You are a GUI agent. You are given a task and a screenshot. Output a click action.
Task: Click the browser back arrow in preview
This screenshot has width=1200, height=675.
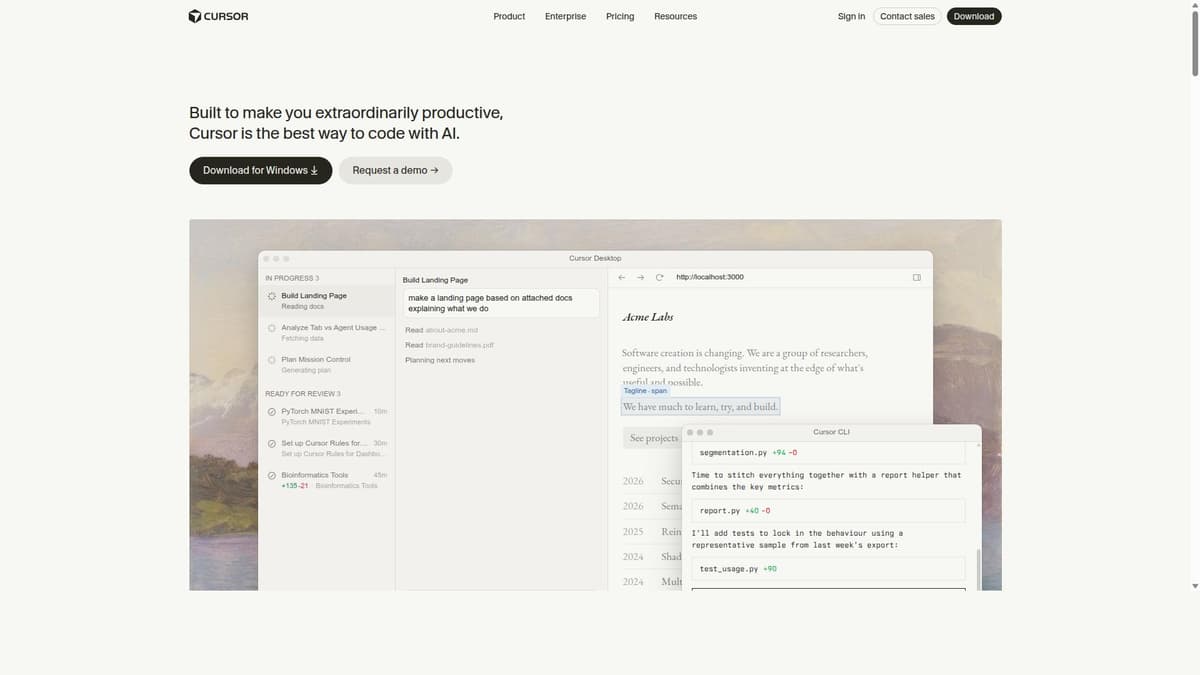pyautogui.click(x=622, y=277)
